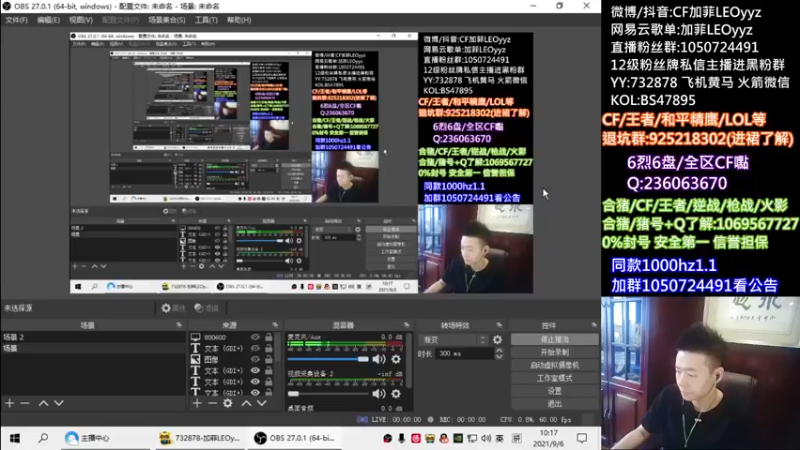
Task: Move source up in the list
Action: point(246,403)
